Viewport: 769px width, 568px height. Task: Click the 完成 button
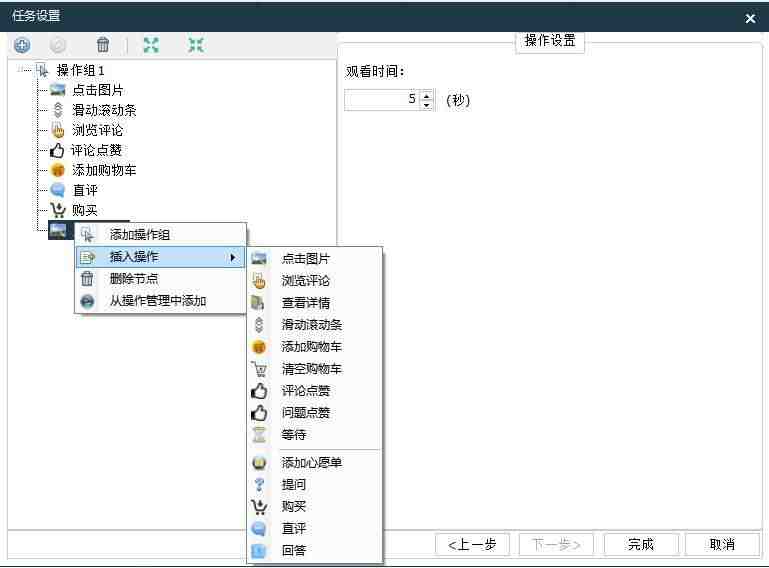(641, 544)
